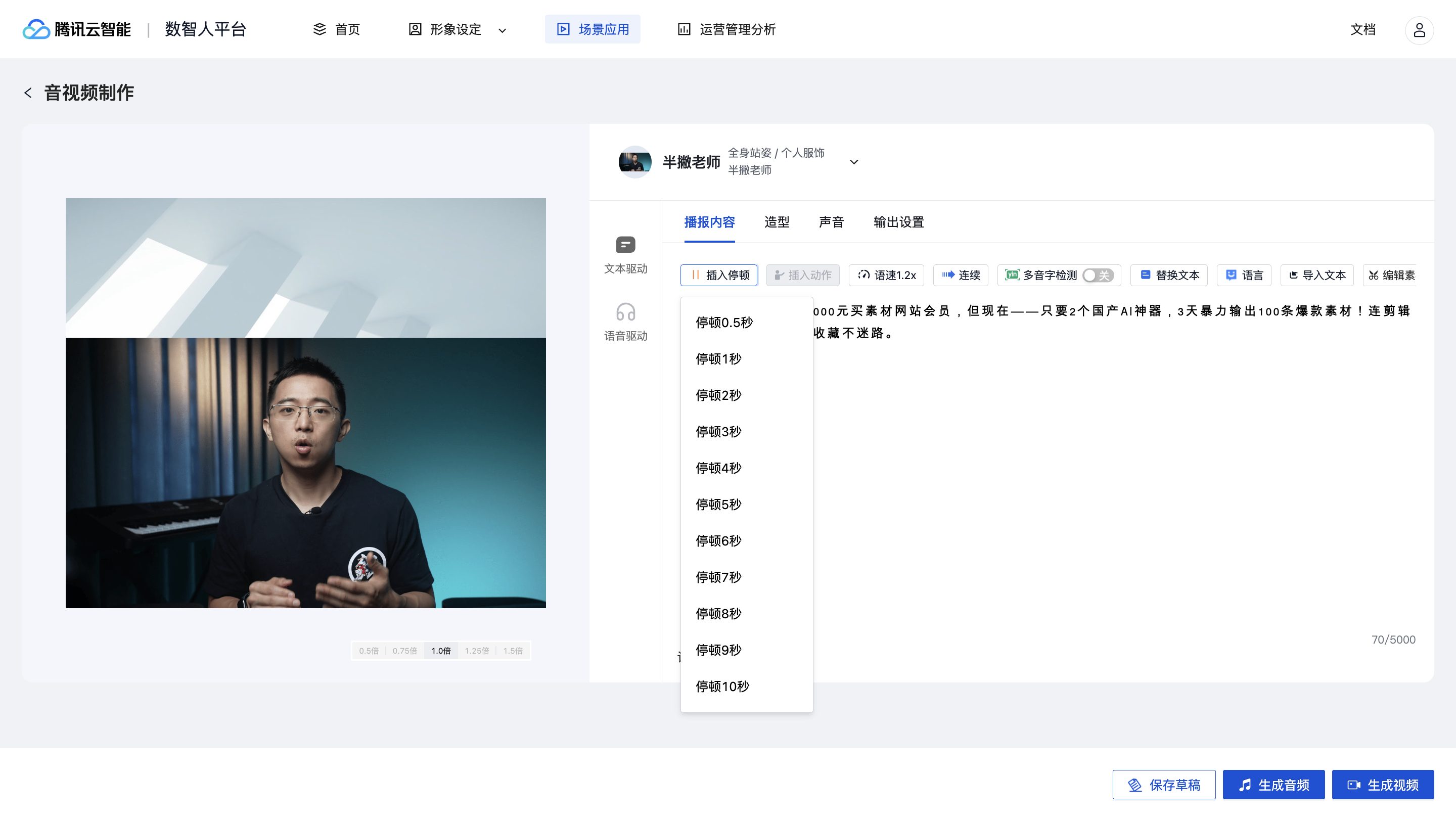
Task: Open the 语速1.2x speed dropdown
Action: coord(886,275)
